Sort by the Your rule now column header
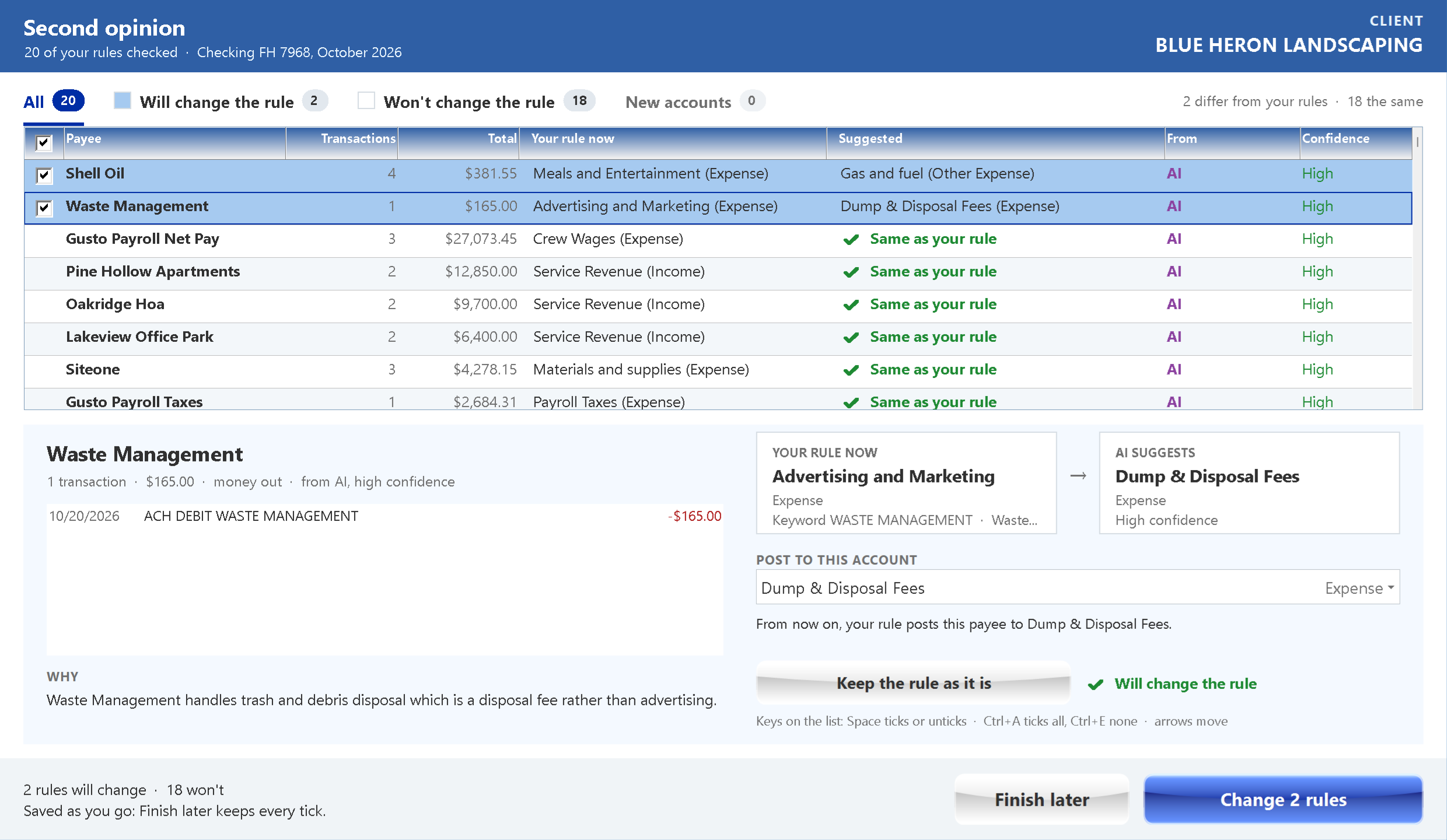1447x840 pixels. click(x=673, y=142)
